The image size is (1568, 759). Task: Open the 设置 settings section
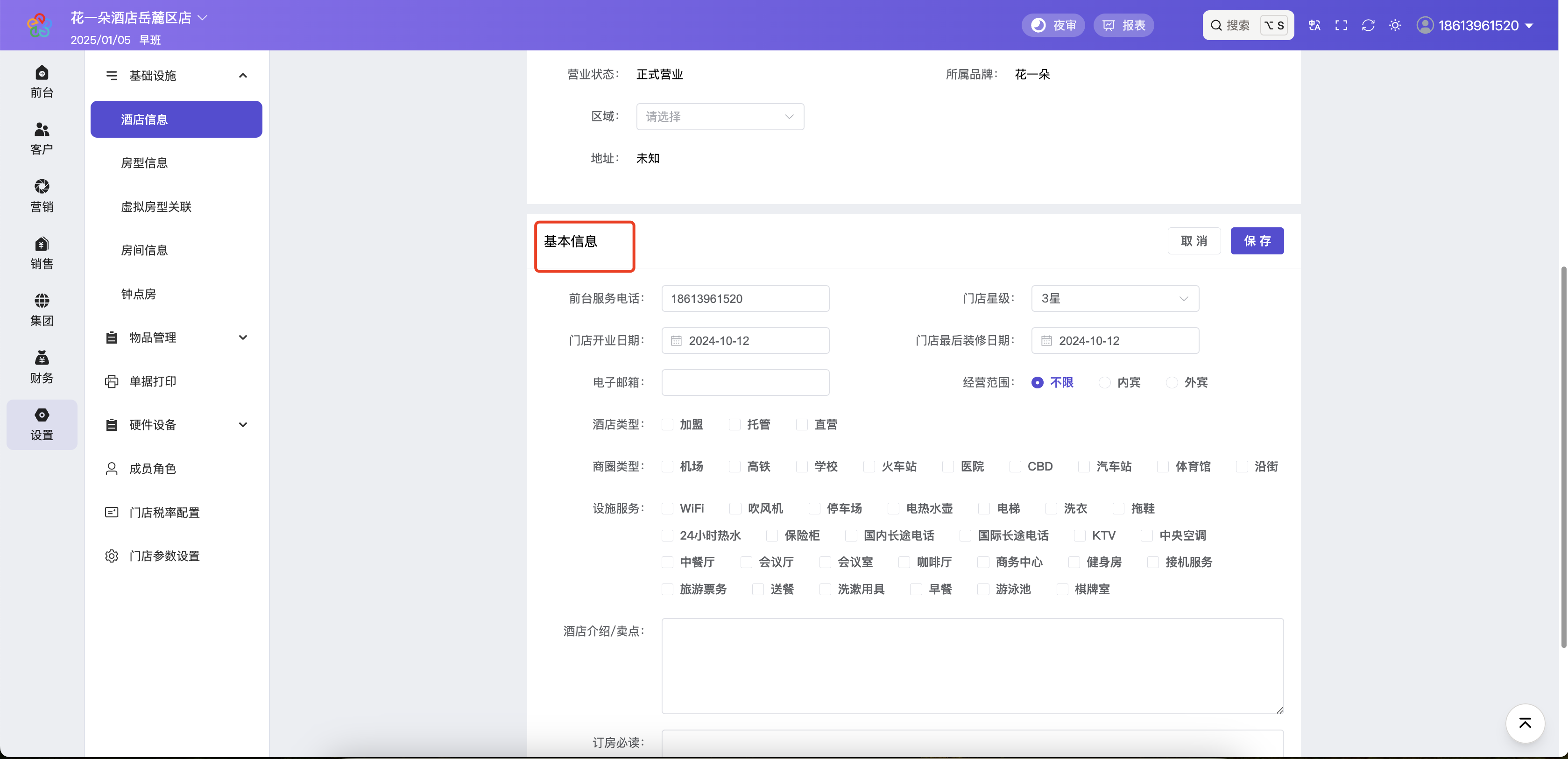pyautogui.click(x=42, y=424)
